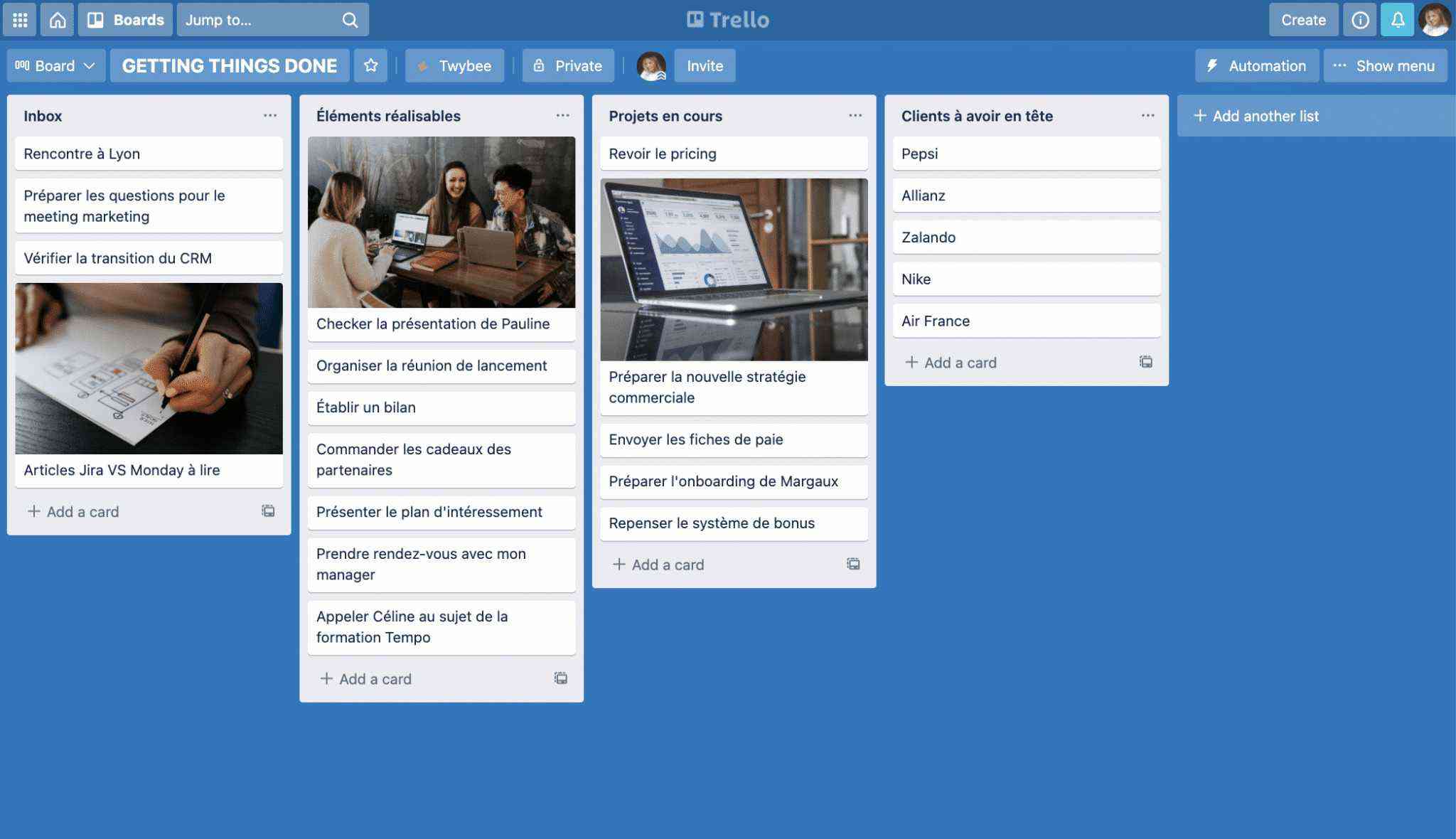This screenshot has width=1456, height=839.
Task: Expand the Clients à avoir en tête menu
Action: [1148, 115]
